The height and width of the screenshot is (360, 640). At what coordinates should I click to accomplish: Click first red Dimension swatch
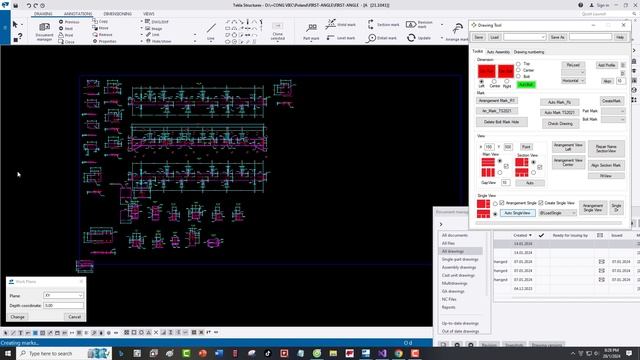pos(487,71)
